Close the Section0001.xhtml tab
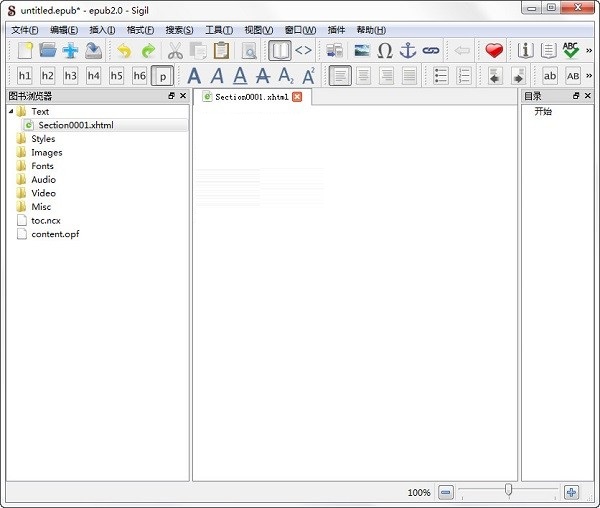The height and width of the screenshot is (508, 600). 297,97
